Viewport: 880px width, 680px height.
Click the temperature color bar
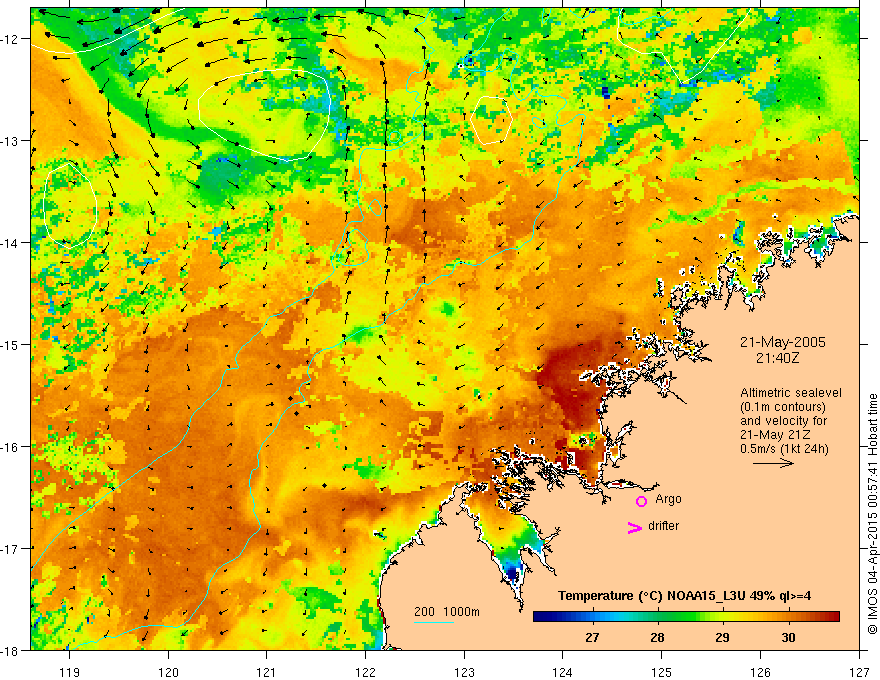[x=686, y=617]
